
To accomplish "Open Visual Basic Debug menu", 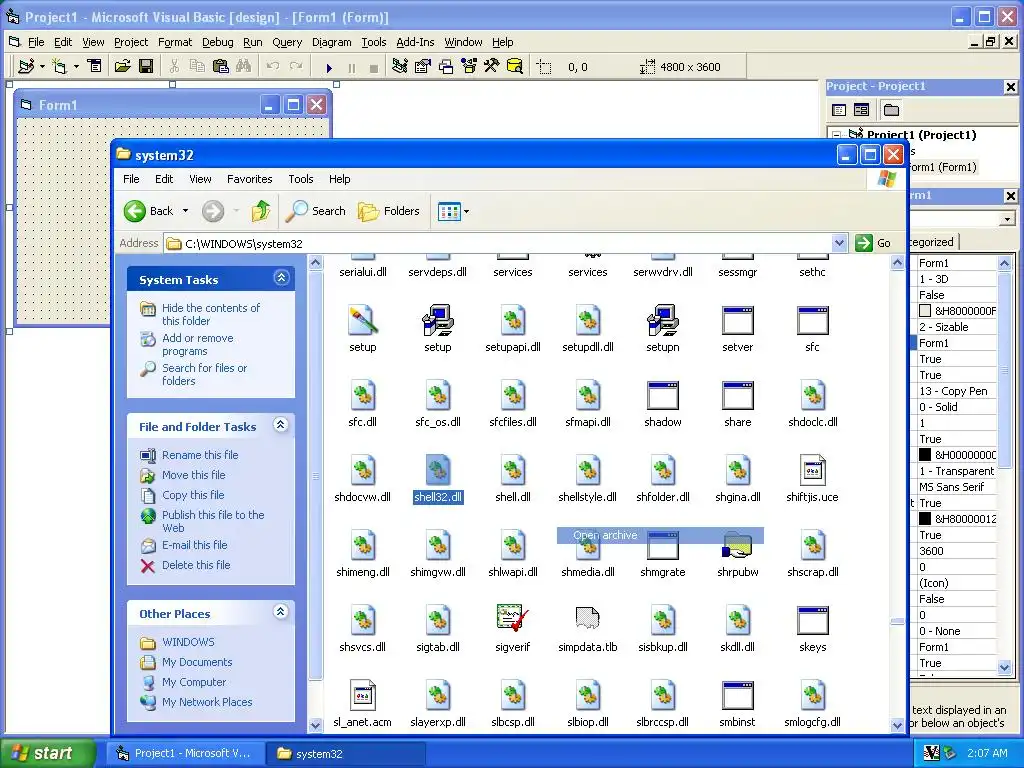I will click(217, 42).
